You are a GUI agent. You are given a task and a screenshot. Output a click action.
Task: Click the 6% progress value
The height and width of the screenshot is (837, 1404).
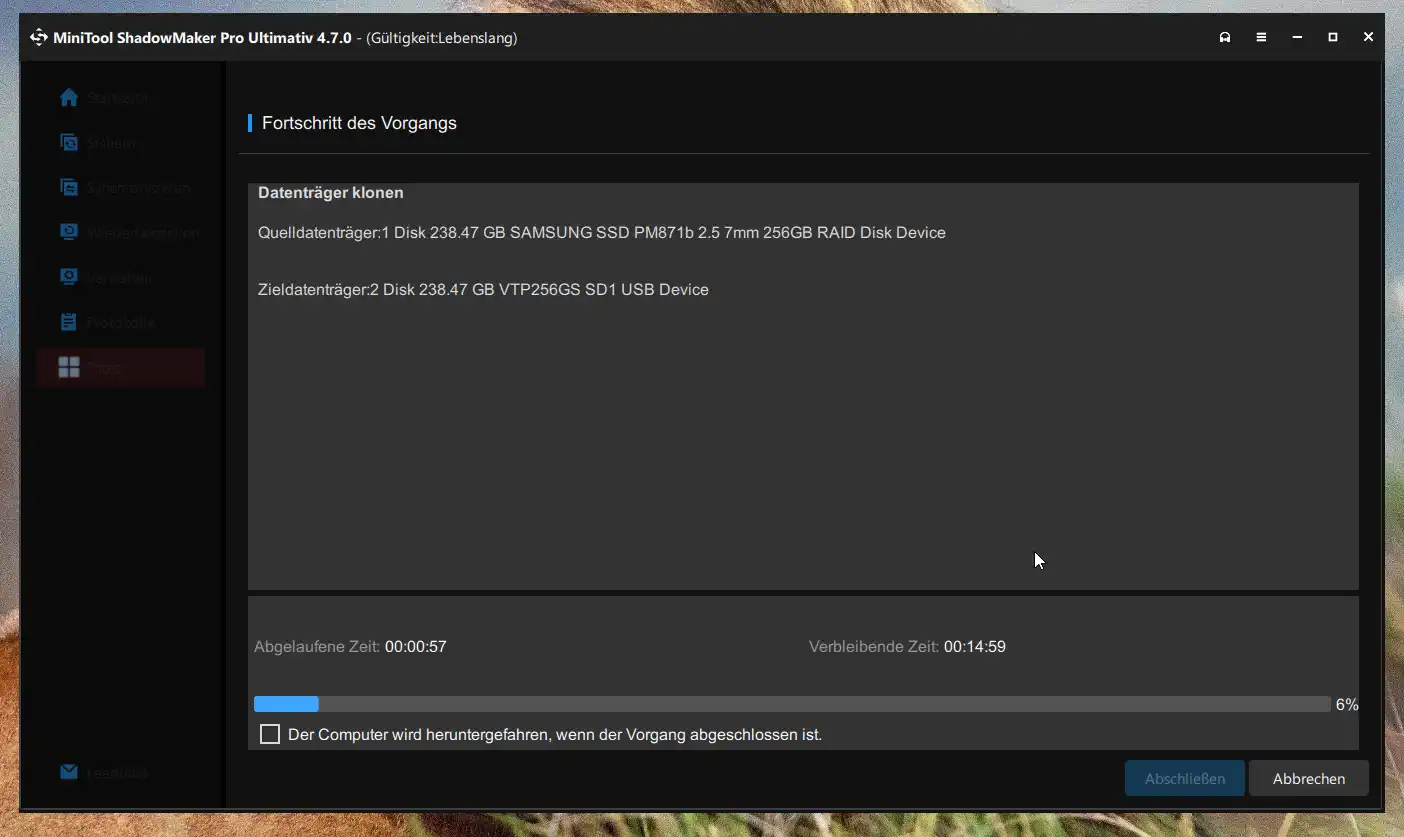pyautogui.click(x=1347, y=705)
